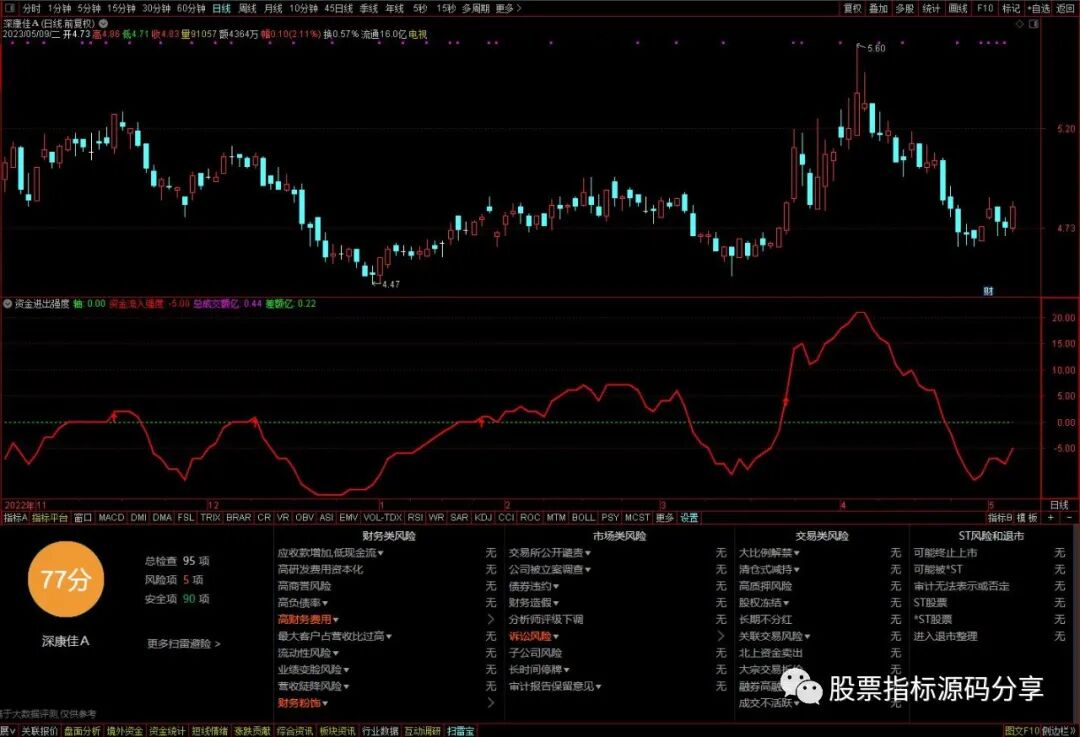Image resolution: width=1080 pixels, height=737 pixels.
Task: Expand 交易所公开谴责 dropdown
Action: coord(550,552)
